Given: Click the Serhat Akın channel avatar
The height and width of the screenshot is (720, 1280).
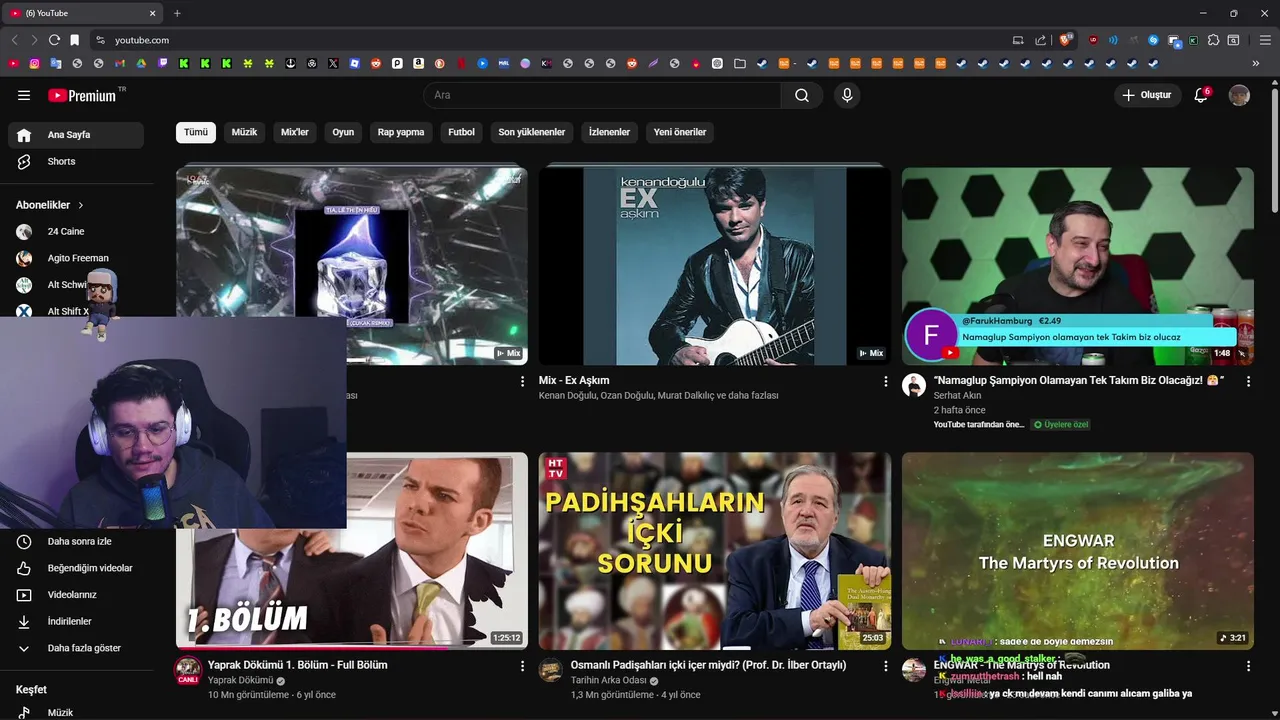Looking at the screenshot, I should click(914, 385).
